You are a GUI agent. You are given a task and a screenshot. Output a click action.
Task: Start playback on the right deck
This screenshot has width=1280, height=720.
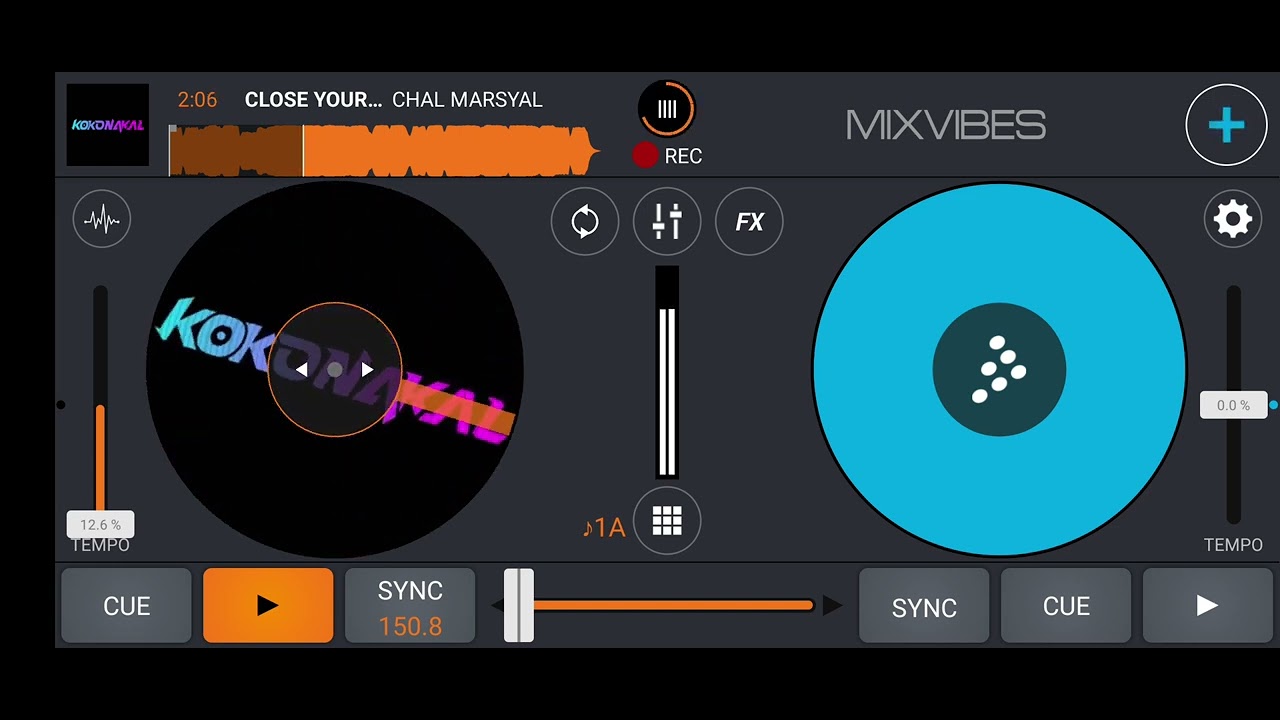pos(1208,606)
